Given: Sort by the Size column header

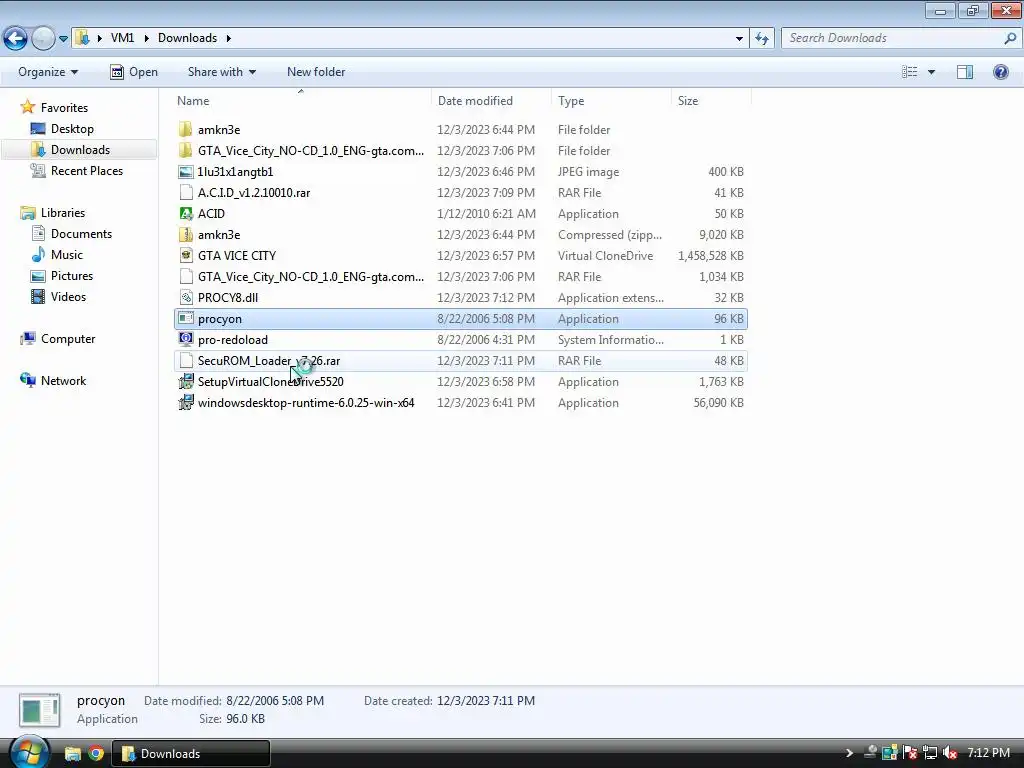Looking at the screenshot, I should 711,101.
